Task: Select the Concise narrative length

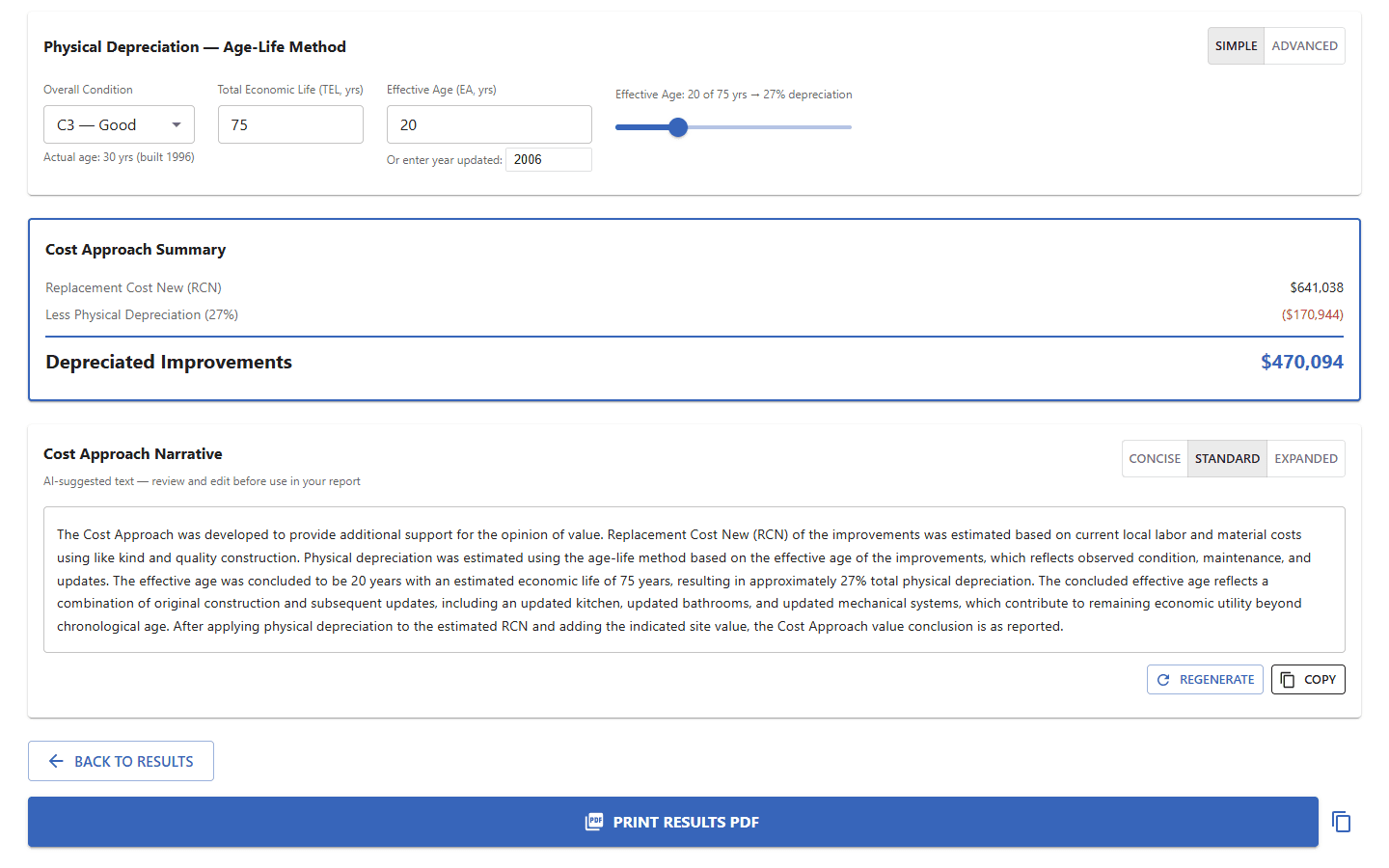Action: 1155,459
